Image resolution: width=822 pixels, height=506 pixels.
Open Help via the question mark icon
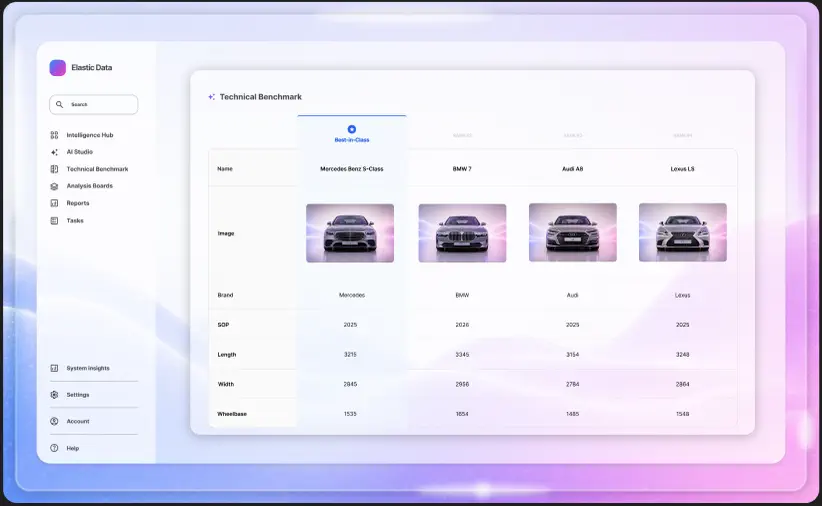(x=54, y=448)
